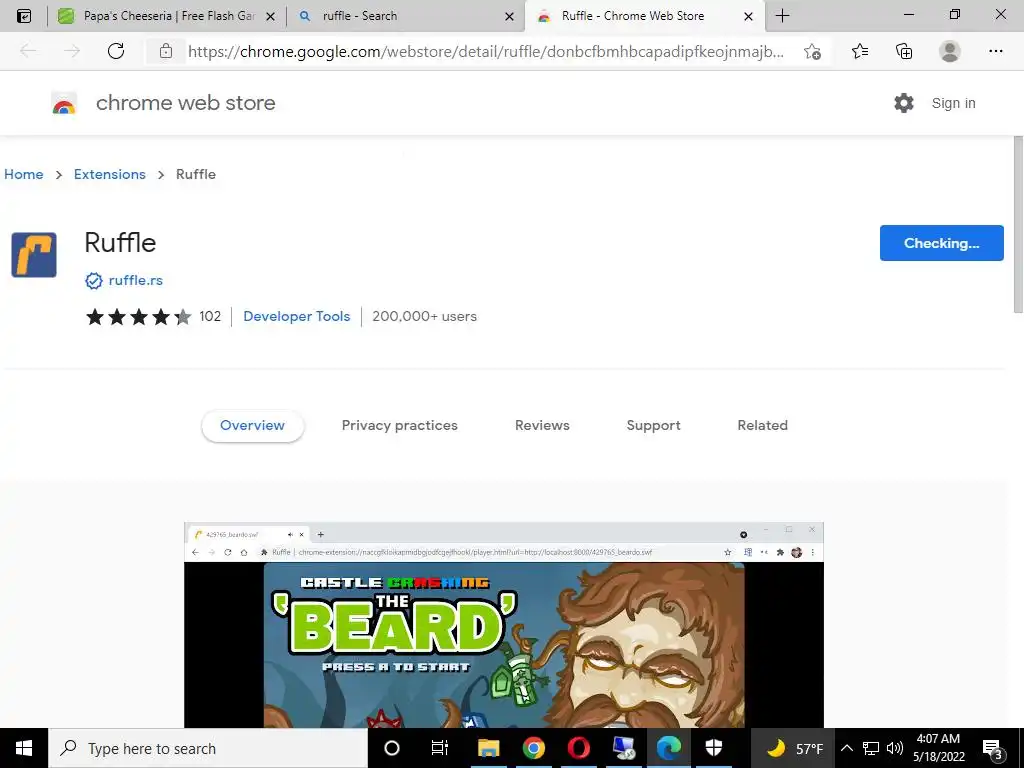The image size is (1024, 768).
Task: Open Task View on the taskbar
Action: (440, 748)
